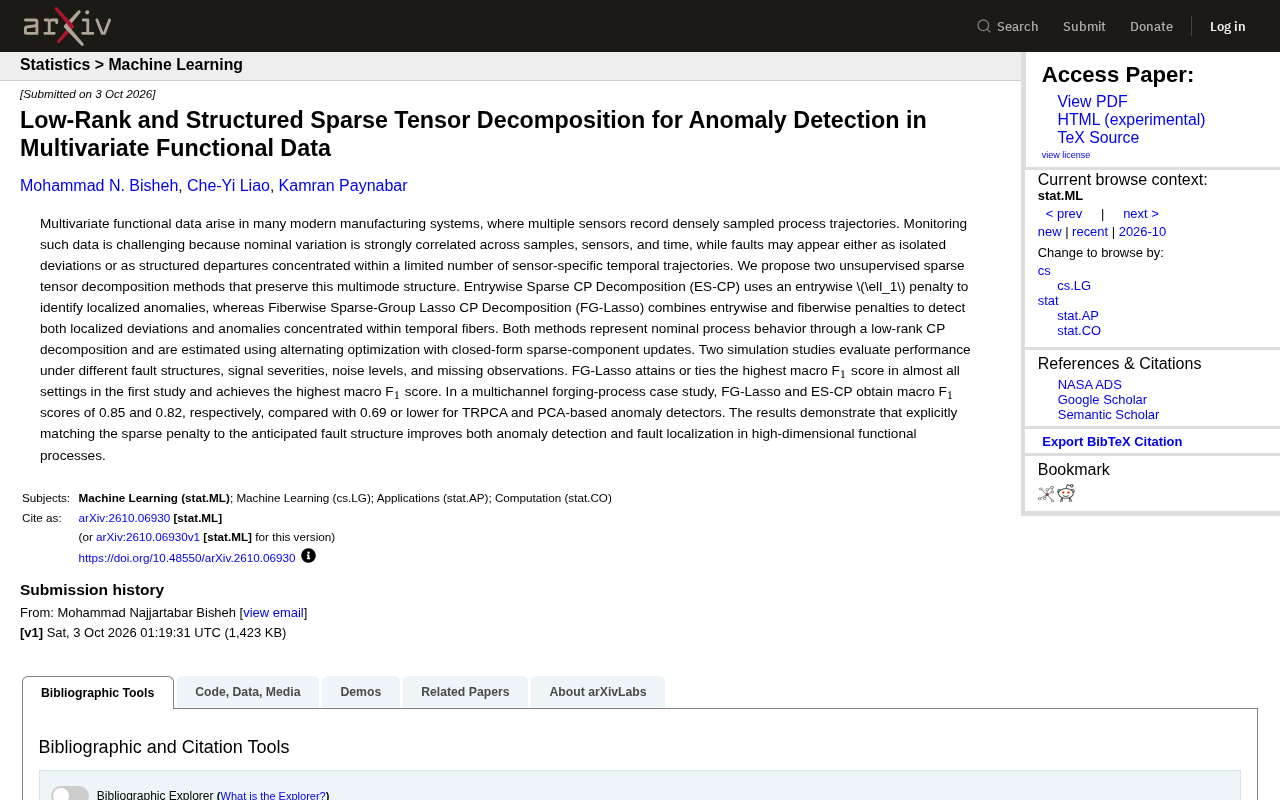Open author Mohammad N. Bisheh's page

pyautogui.click(x=99, y=186)
